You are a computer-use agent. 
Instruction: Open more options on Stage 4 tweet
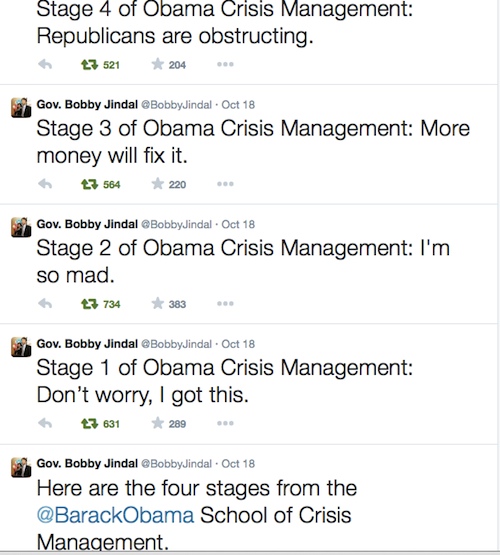(x=225, y=64)
